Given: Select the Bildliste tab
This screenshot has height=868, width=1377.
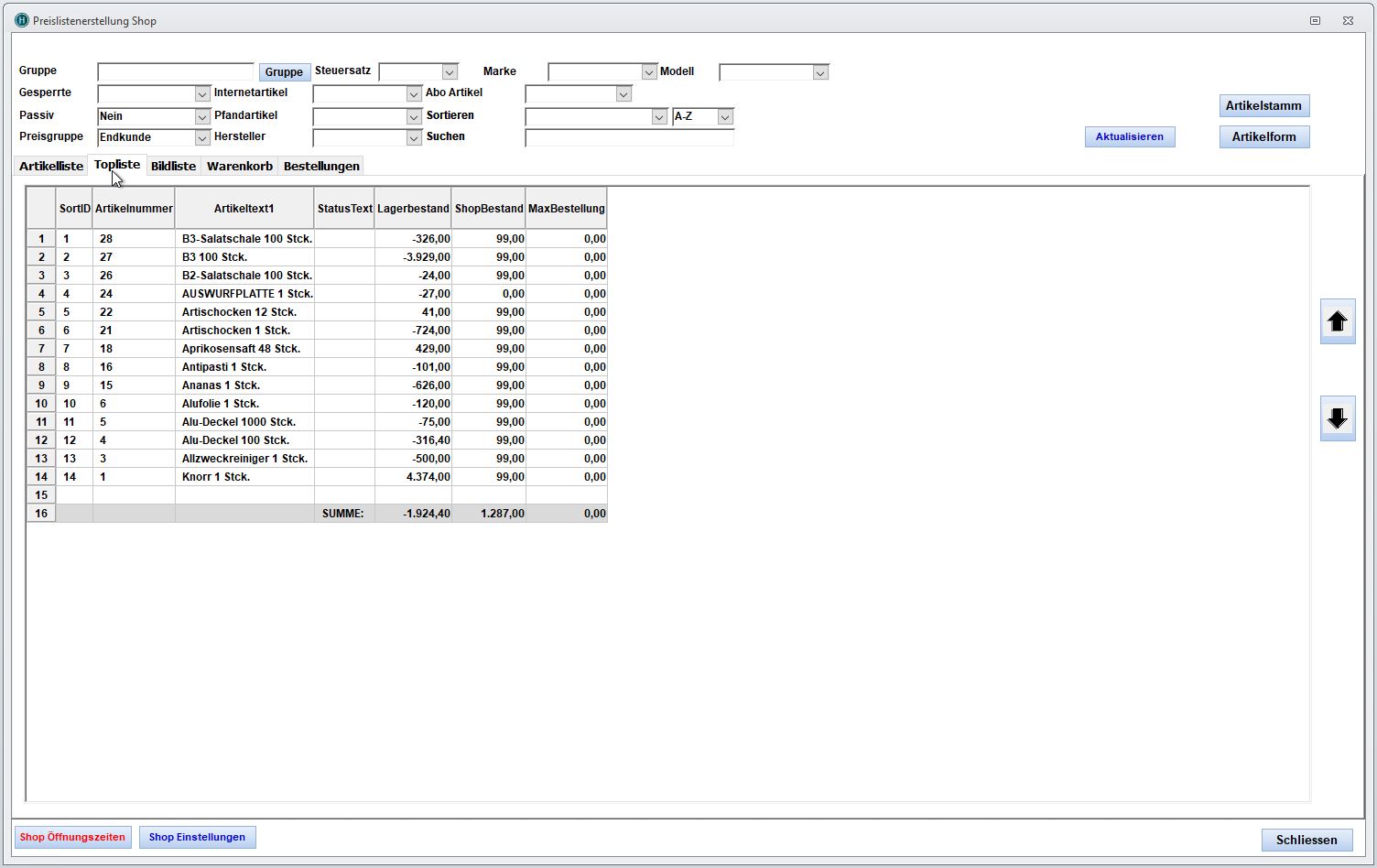Looking at the screenshot, I should point(173,166).
